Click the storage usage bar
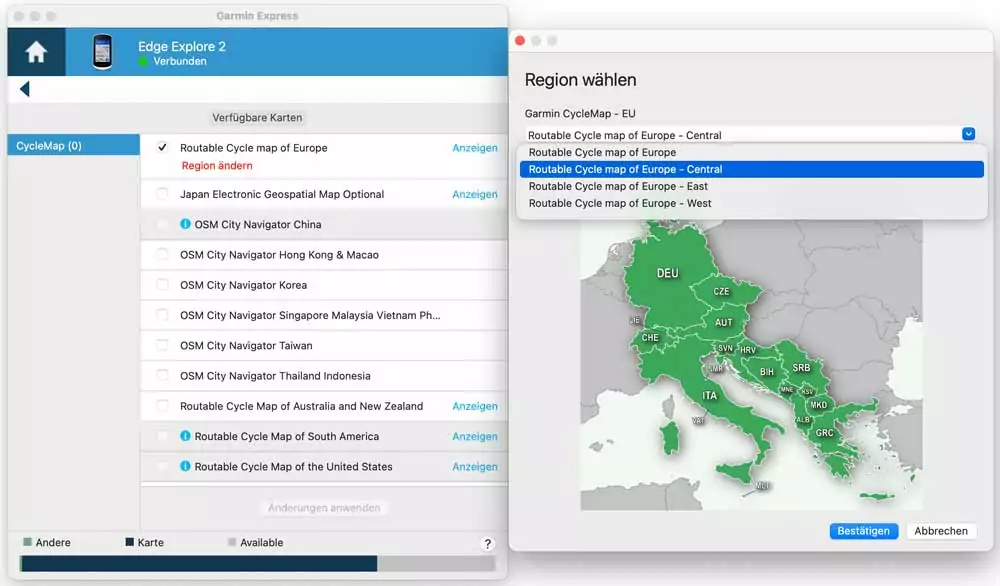The image size is (1000, 586). coord(258,564)
